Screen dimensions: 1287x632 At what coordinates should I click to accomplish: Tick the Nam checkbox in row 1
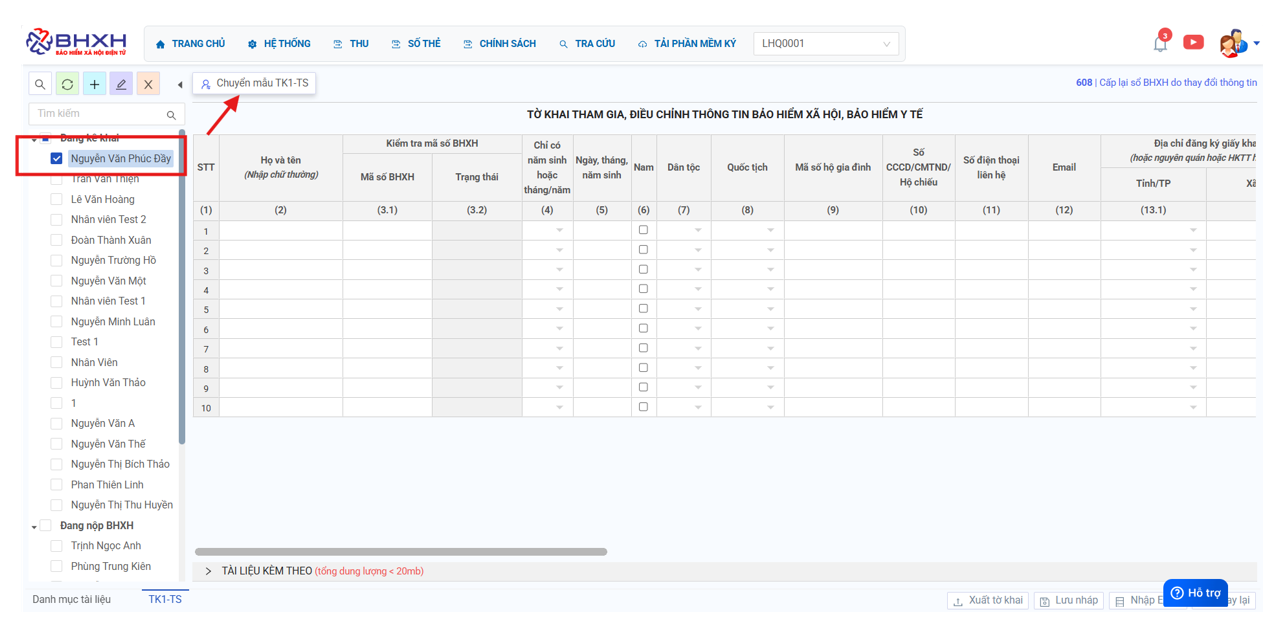pyautogui.click(x=643, y=230)
